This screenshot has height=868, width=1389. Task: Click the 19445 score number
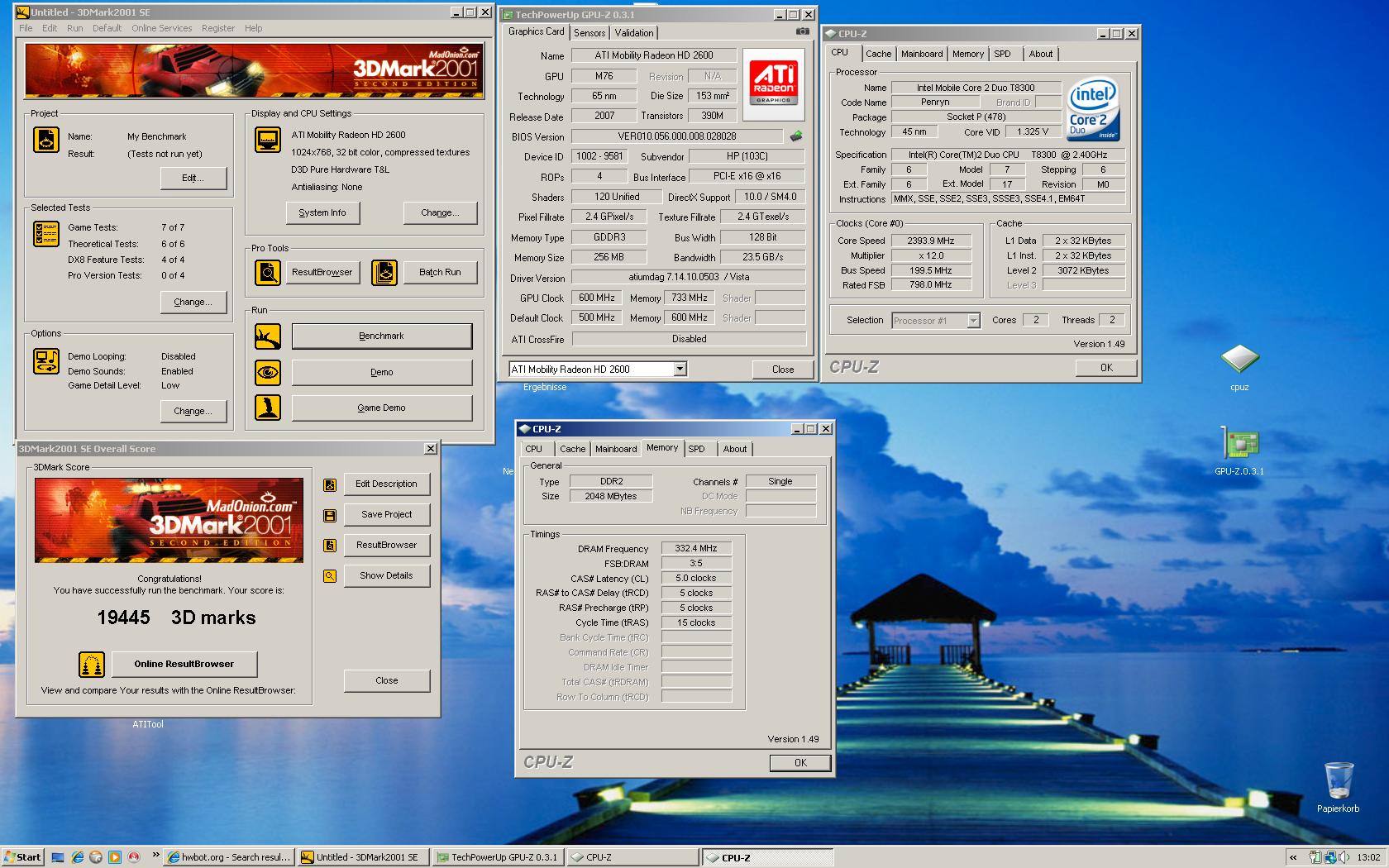124,618
